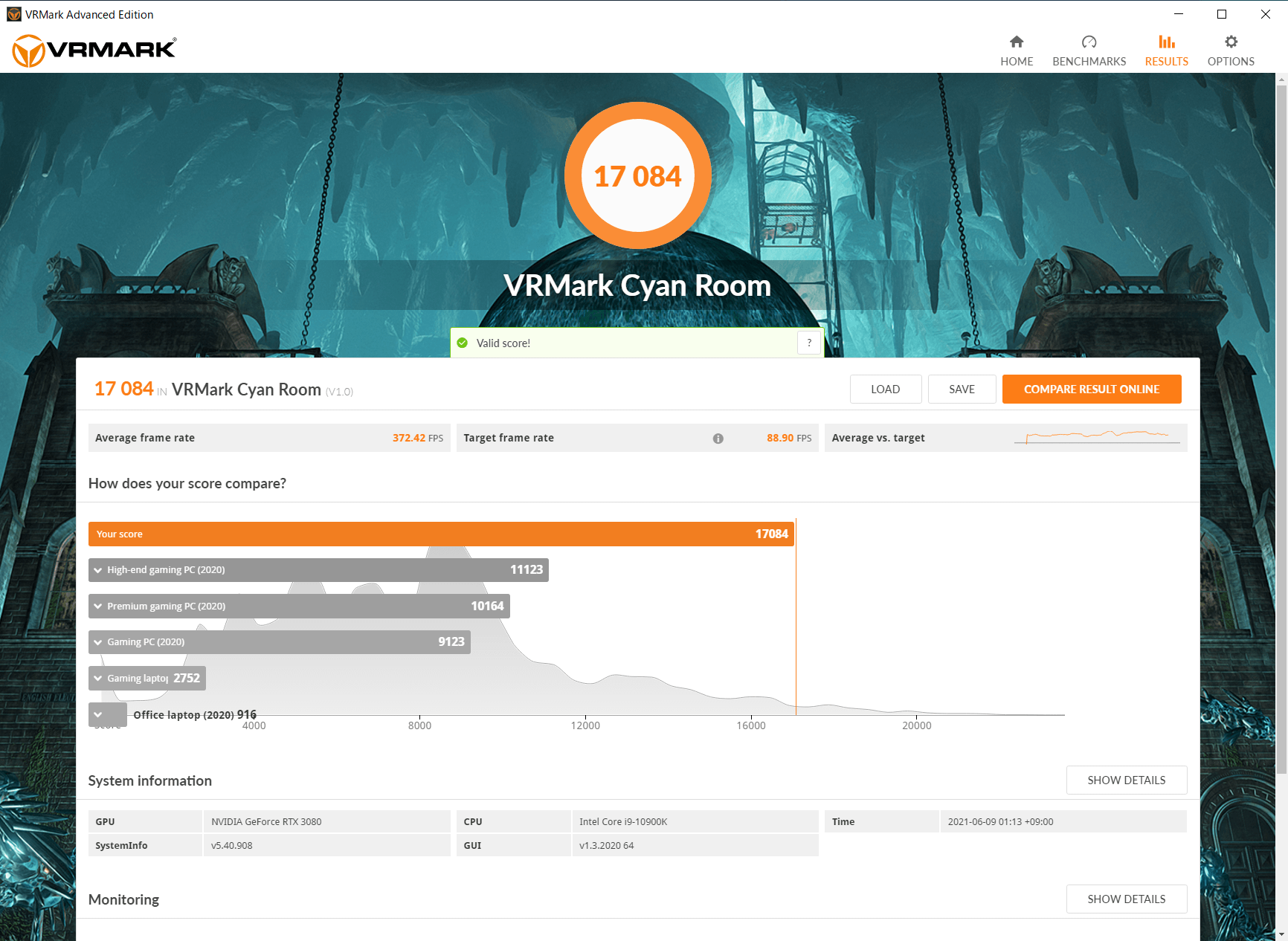Open the Options gear icon
Screen dimensions: 1288x941
pos(1231,42)
